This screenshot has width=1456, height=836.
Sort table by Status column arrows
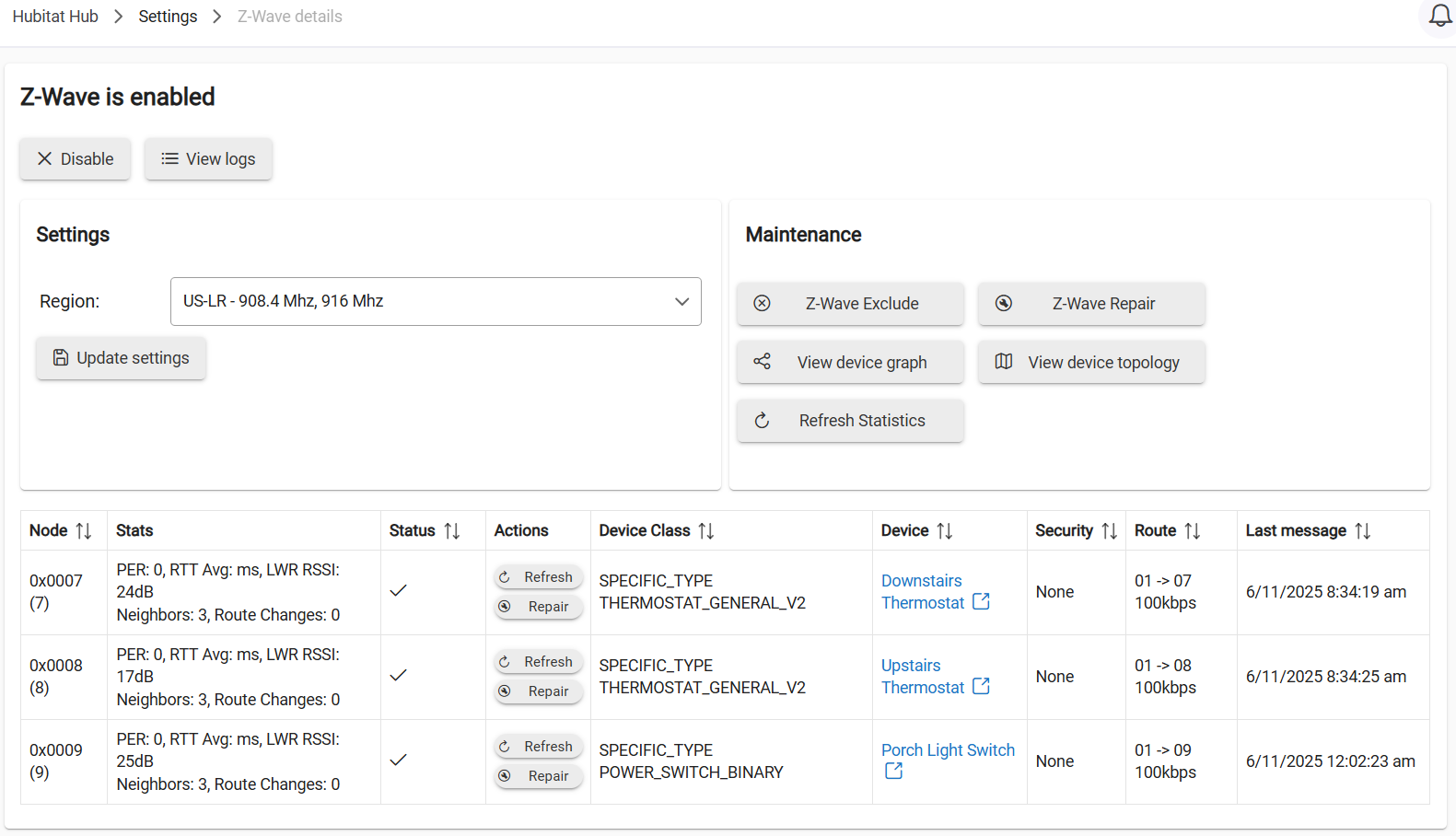tap(452, 530)
